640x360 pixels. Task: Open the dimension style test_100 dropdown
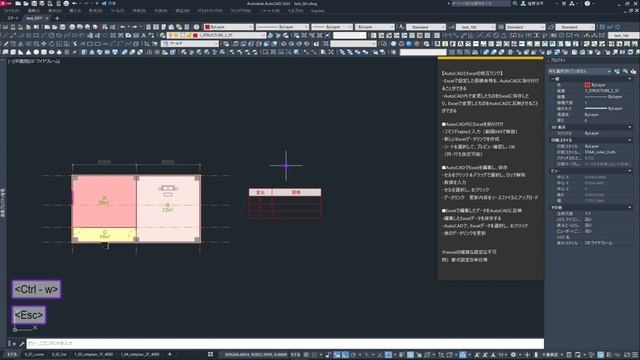(x=476, y=27)
